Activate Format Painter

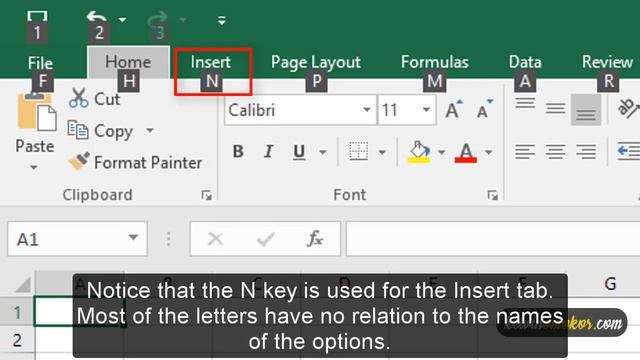coord(135,162)
